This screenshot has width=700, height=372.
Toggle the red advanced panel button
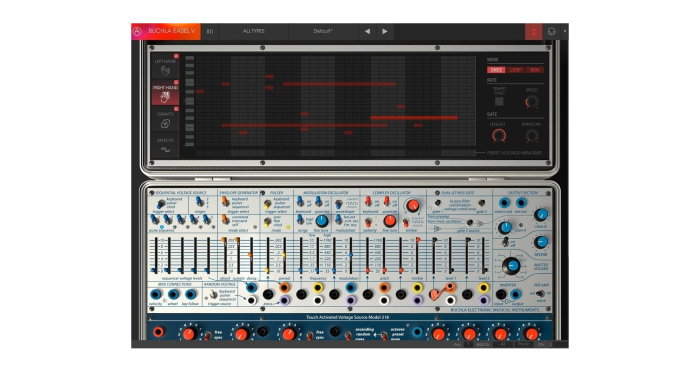coord(533,31)
